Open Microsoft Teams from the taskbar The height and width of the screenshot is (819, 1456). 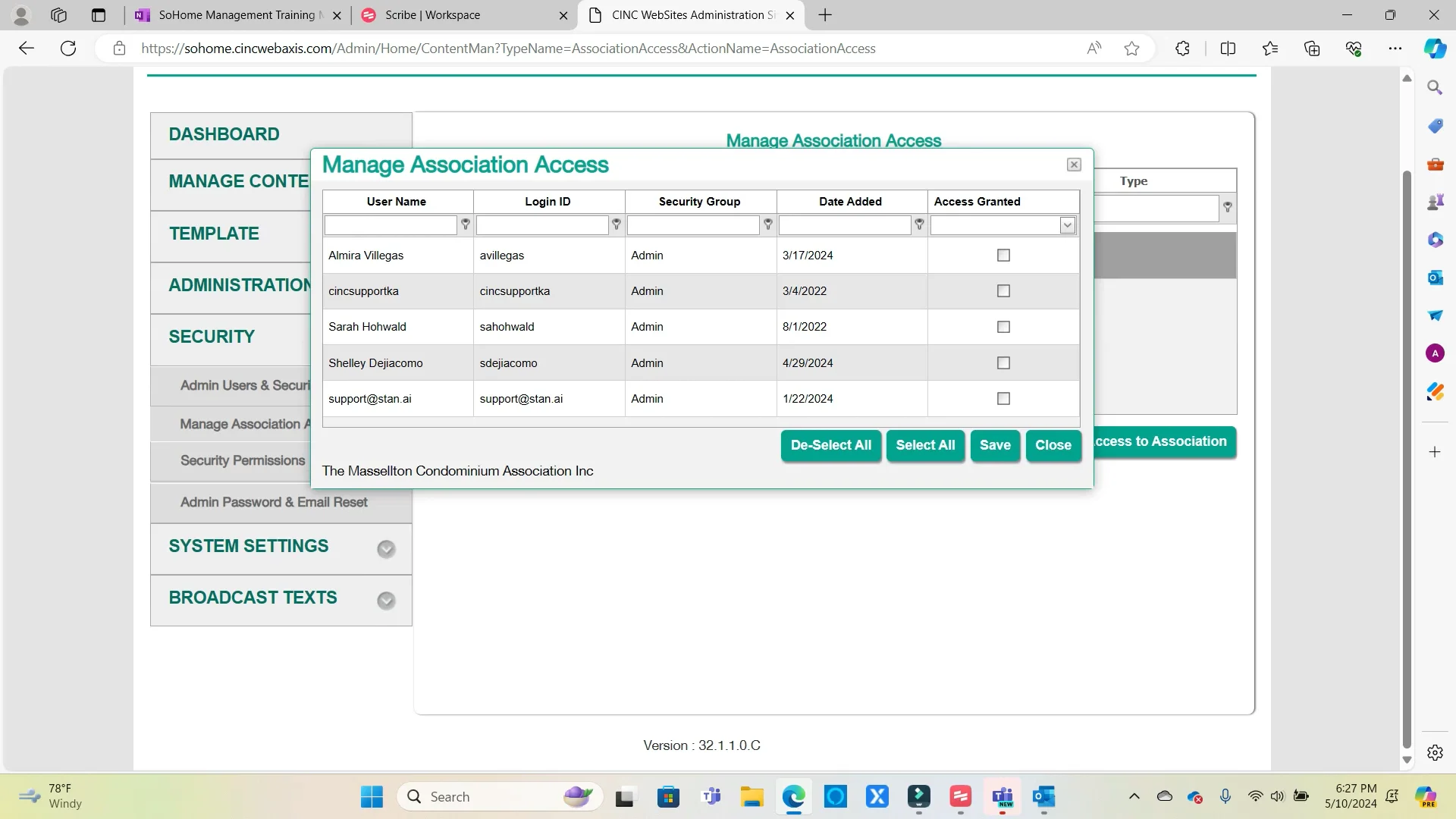[x=711, y=796]
